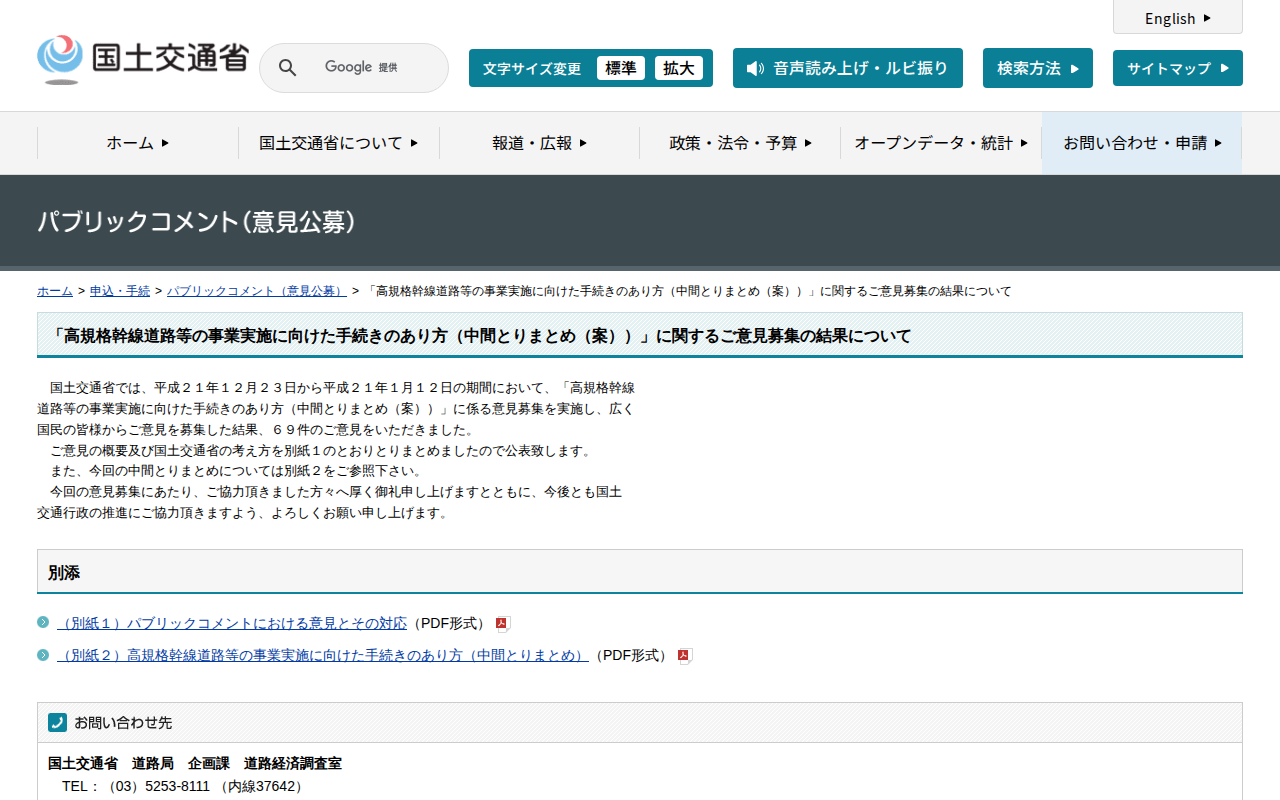The width and height of the screenshot is (1280, 800).
Task: Click the PDF icon next to 別紙２ link
Action: [x=684, y=656]
